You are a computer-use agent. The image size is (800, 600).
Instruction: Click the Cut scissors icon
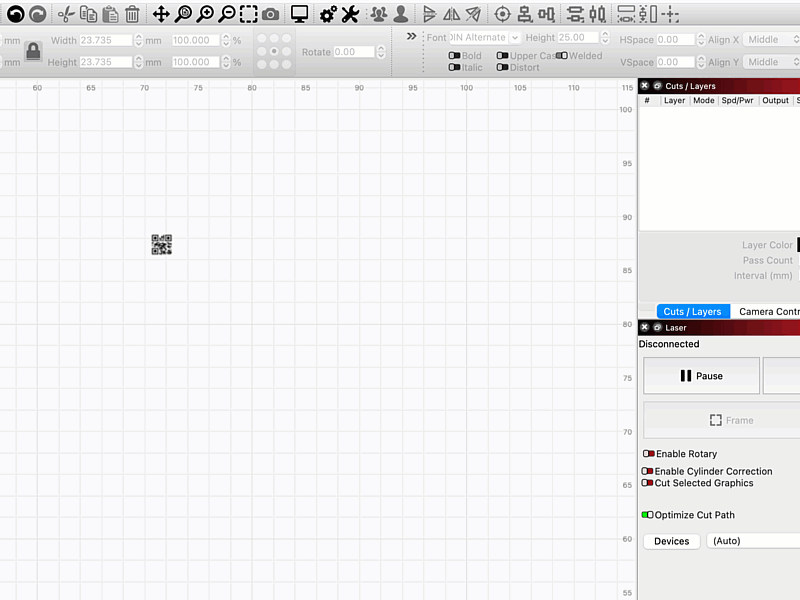(x=66, y=14)
